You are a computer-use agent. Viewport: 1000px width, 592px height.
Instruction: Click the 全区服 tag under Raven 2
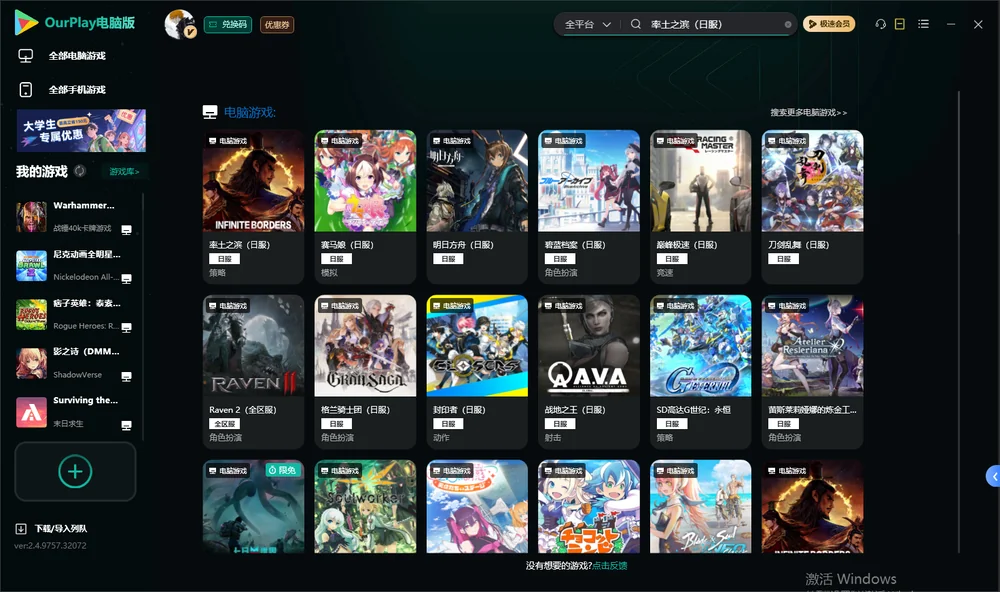tap(224, 424)
